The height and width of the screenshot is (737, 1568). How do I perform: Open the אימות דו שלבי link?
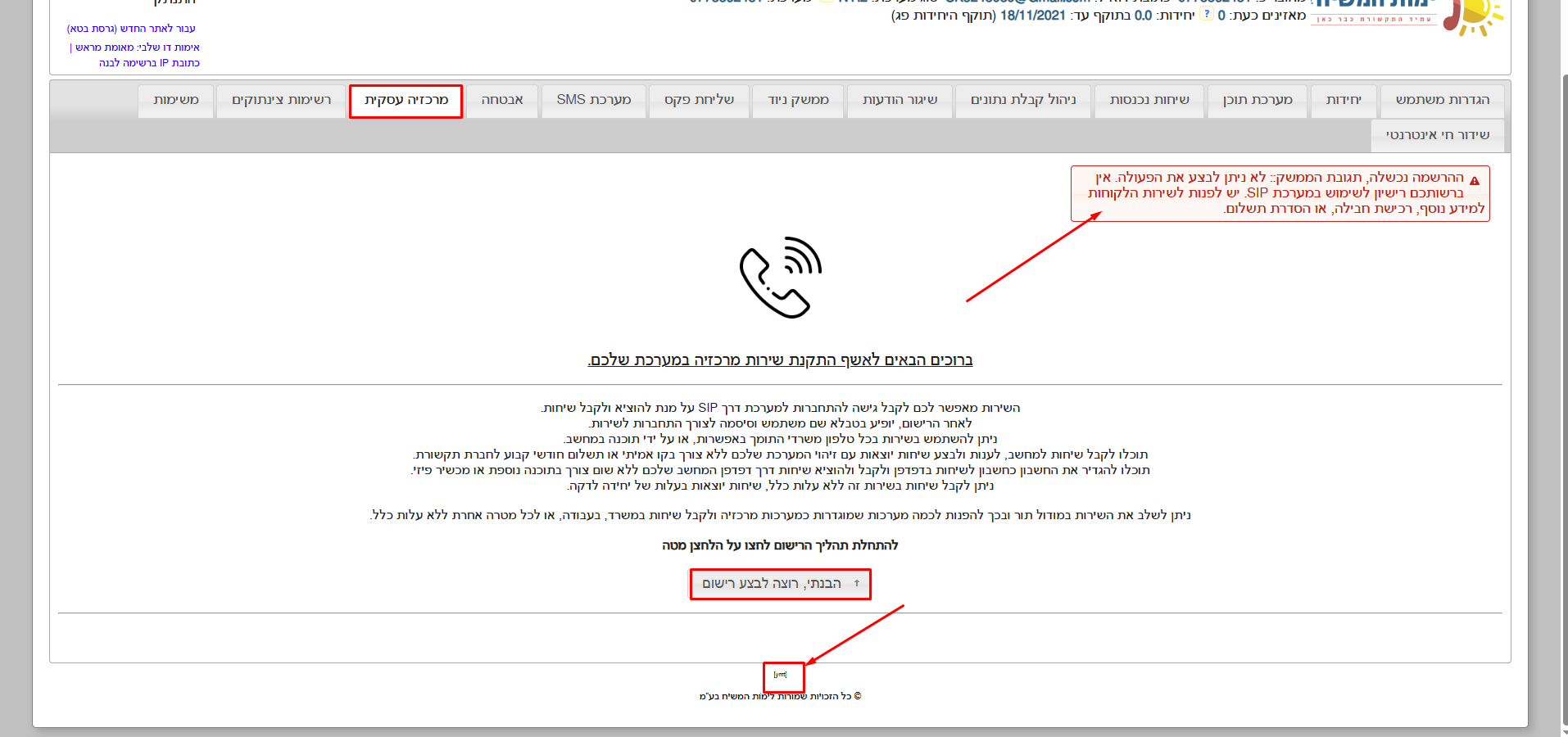coord(138,47)
